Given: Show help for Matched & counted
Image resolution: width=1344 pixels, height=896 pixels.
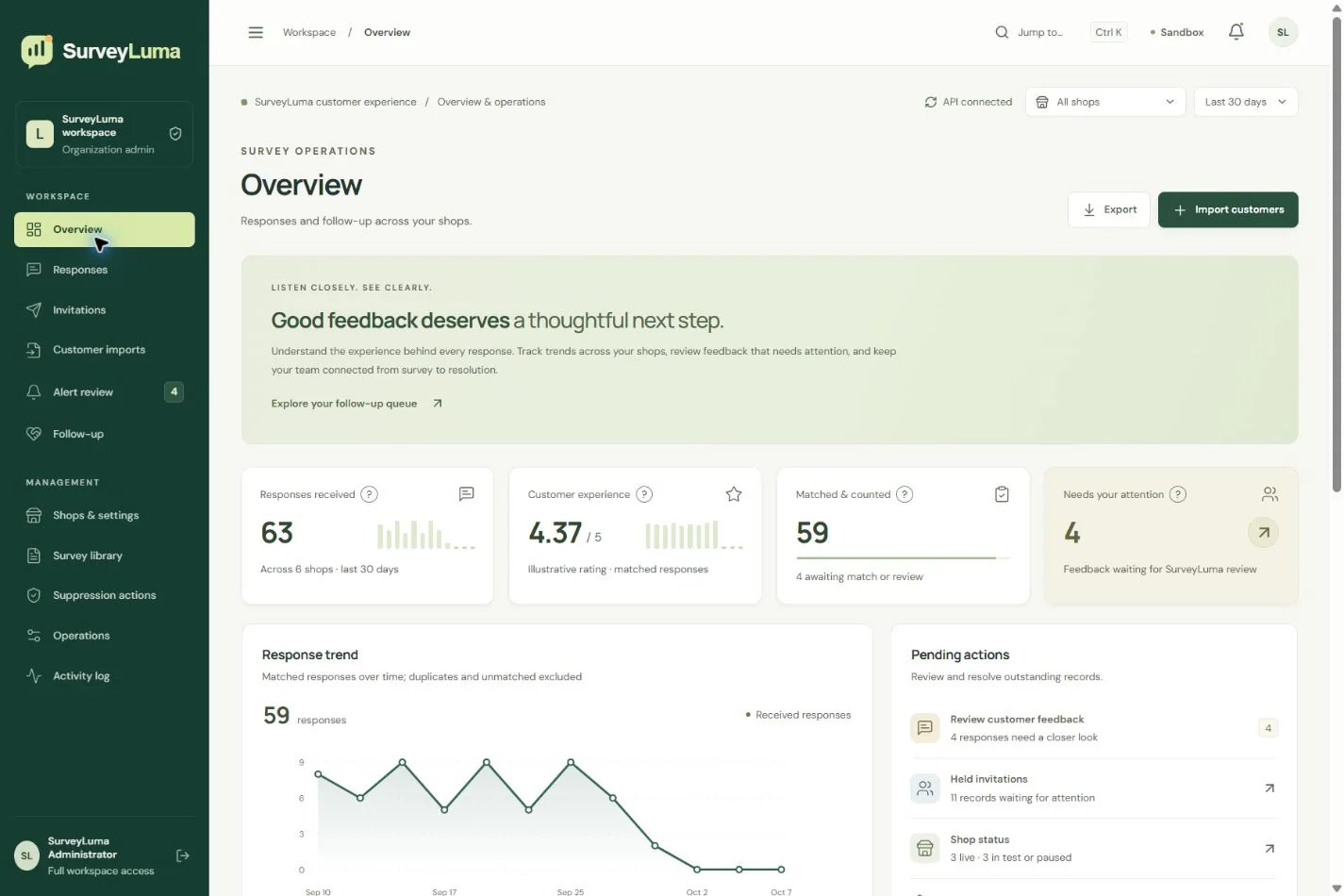Looking at the screenshot, I should pos(904,494).
